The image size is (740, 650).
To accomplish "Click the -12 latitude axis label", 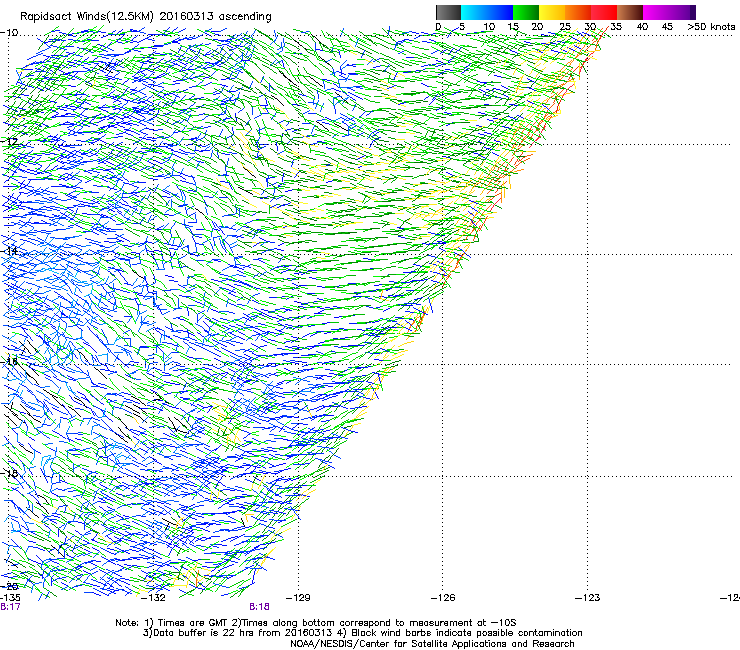I will pos(9,142).
